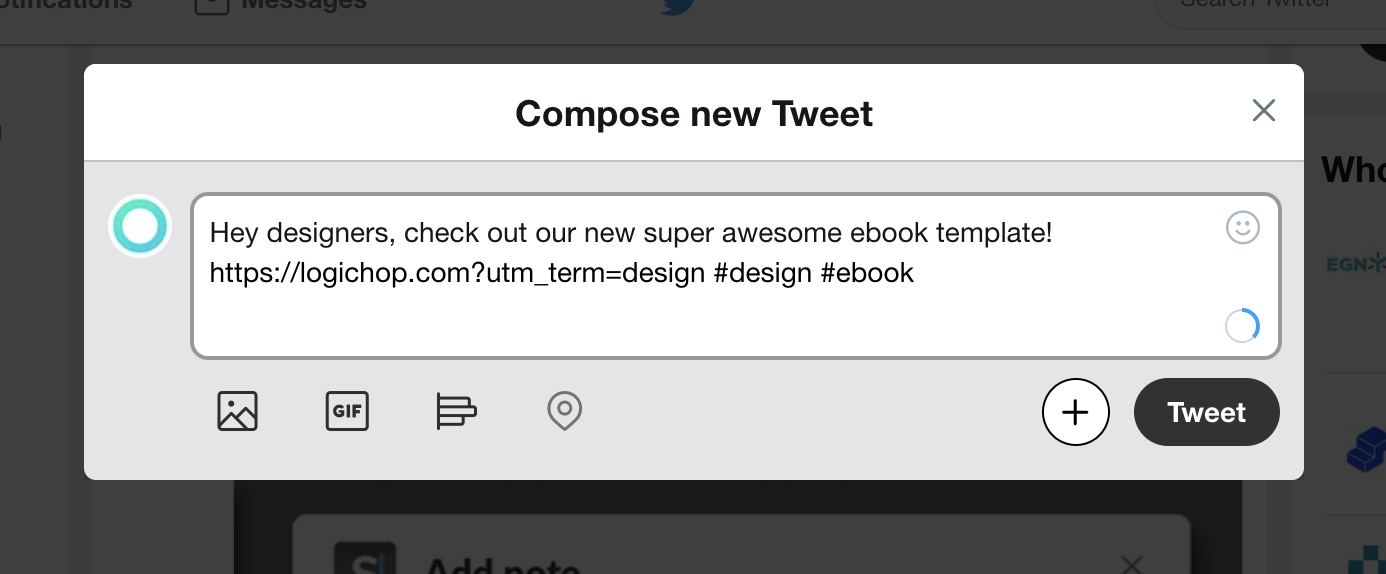Click the Twitter bird logo at top
The width and height of the screenshot is (1386, 574).
pyautogui.click(x=677, y=5)
